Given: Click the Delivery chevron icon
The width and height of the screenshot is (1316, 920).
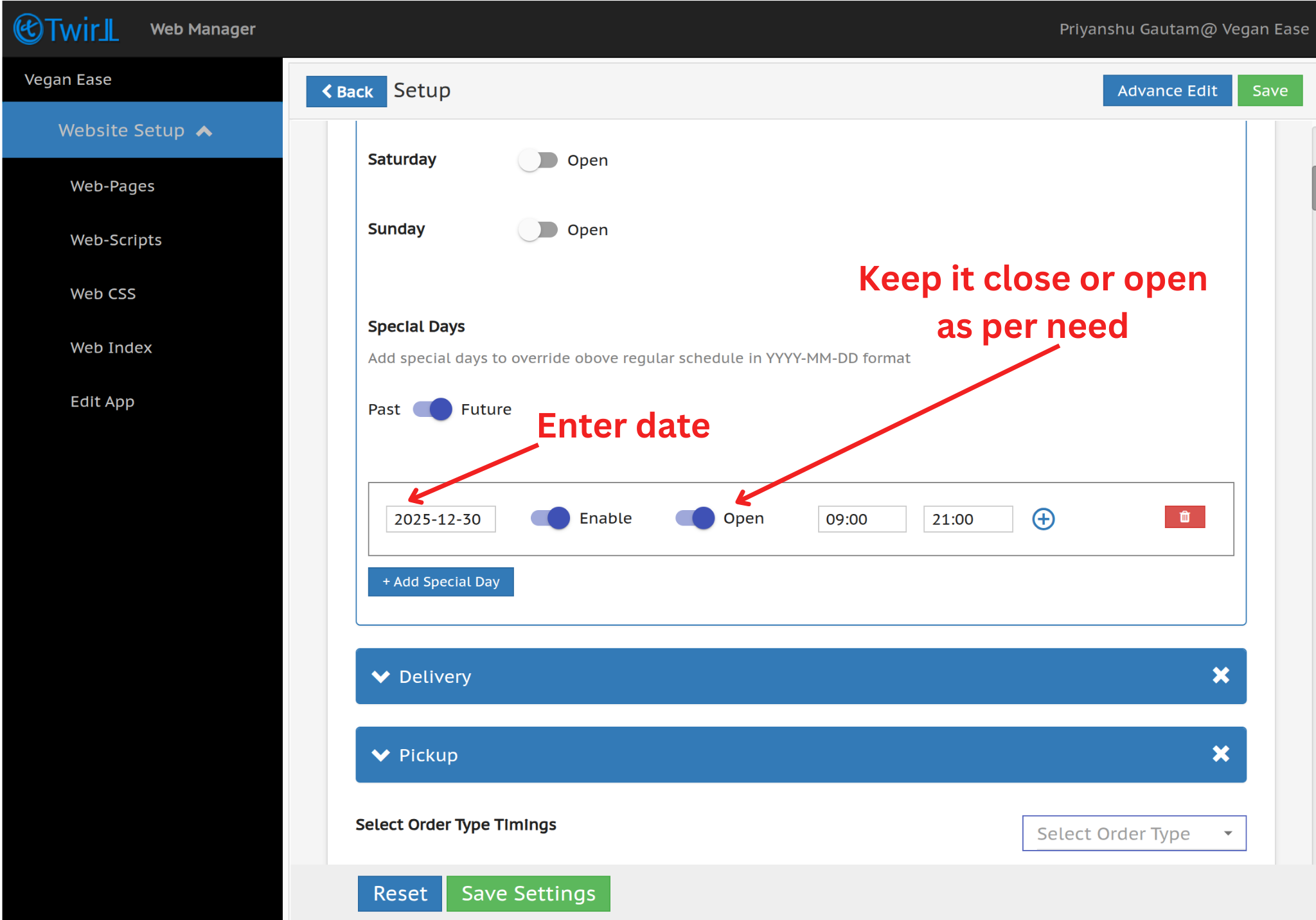Looking at the screenshot, I should pos(381,677).
